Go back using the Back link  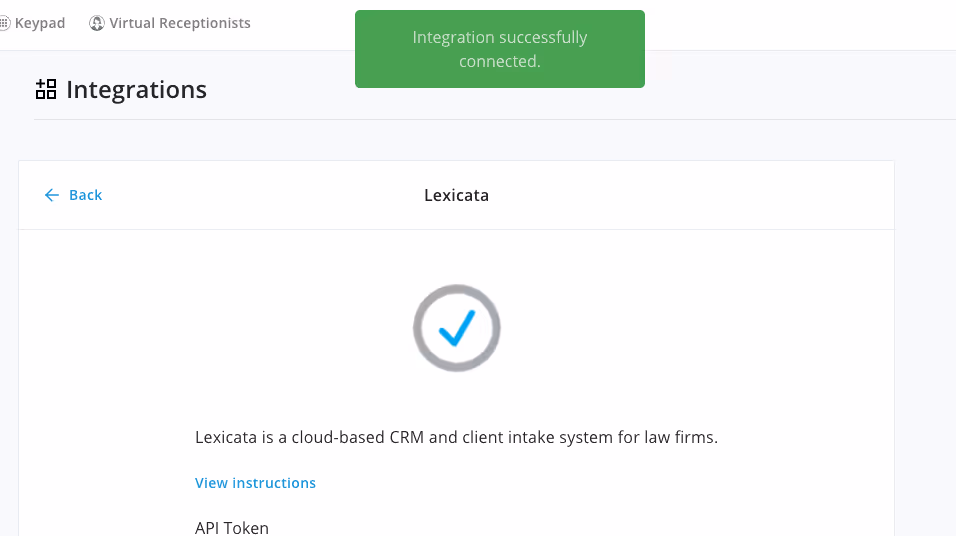tap(73, 195)
